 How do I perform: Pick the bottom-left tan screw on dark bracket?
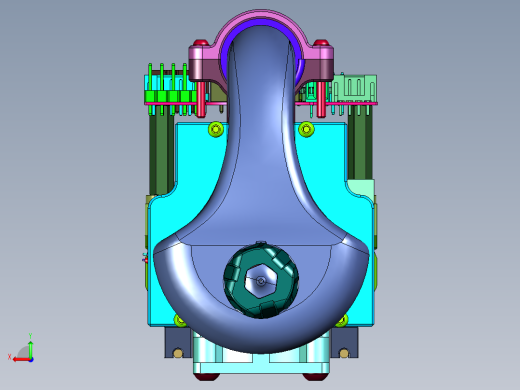pos(178,353)
